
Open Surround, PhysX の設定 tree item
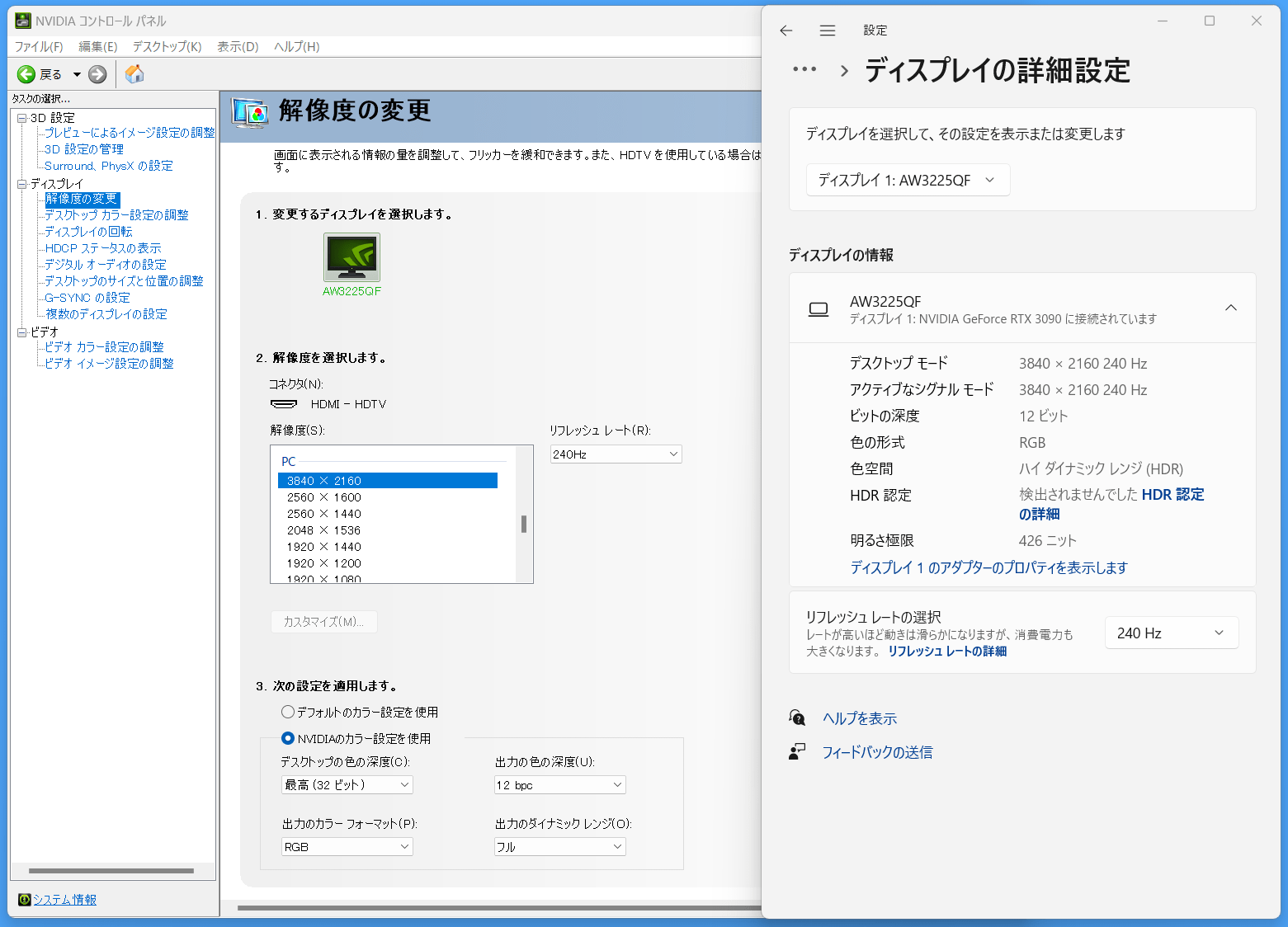click(x=108, y=166)
